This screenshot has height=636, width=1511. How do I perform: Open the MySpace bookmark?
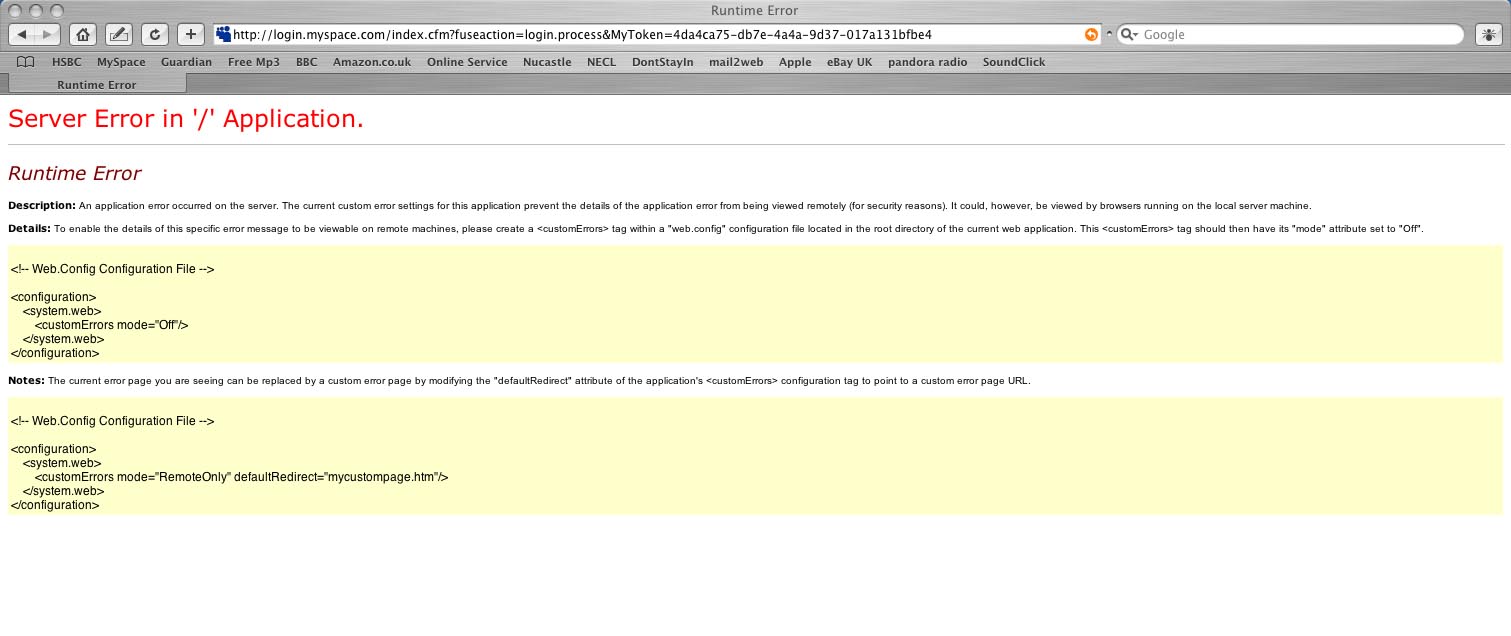point(121,62)
